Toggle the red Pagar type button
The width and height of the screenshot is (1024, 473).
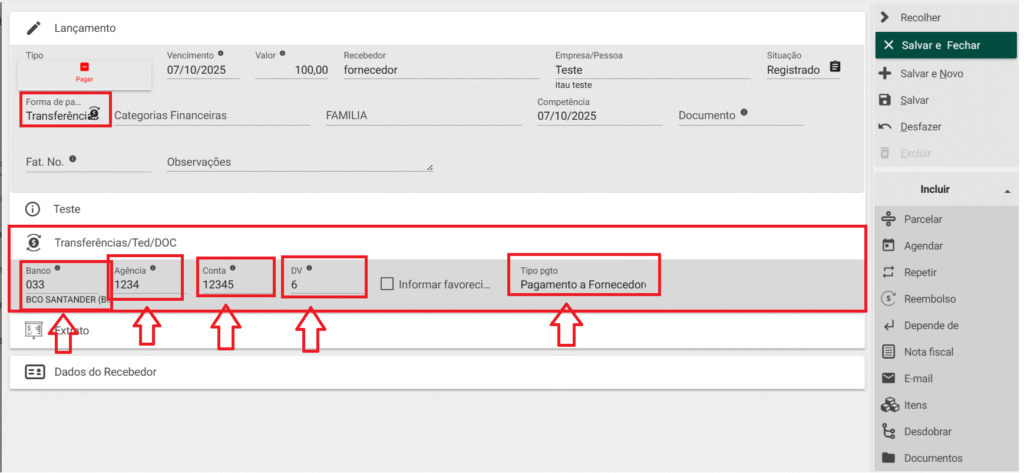pyautogui.click(x=85, y=72)
